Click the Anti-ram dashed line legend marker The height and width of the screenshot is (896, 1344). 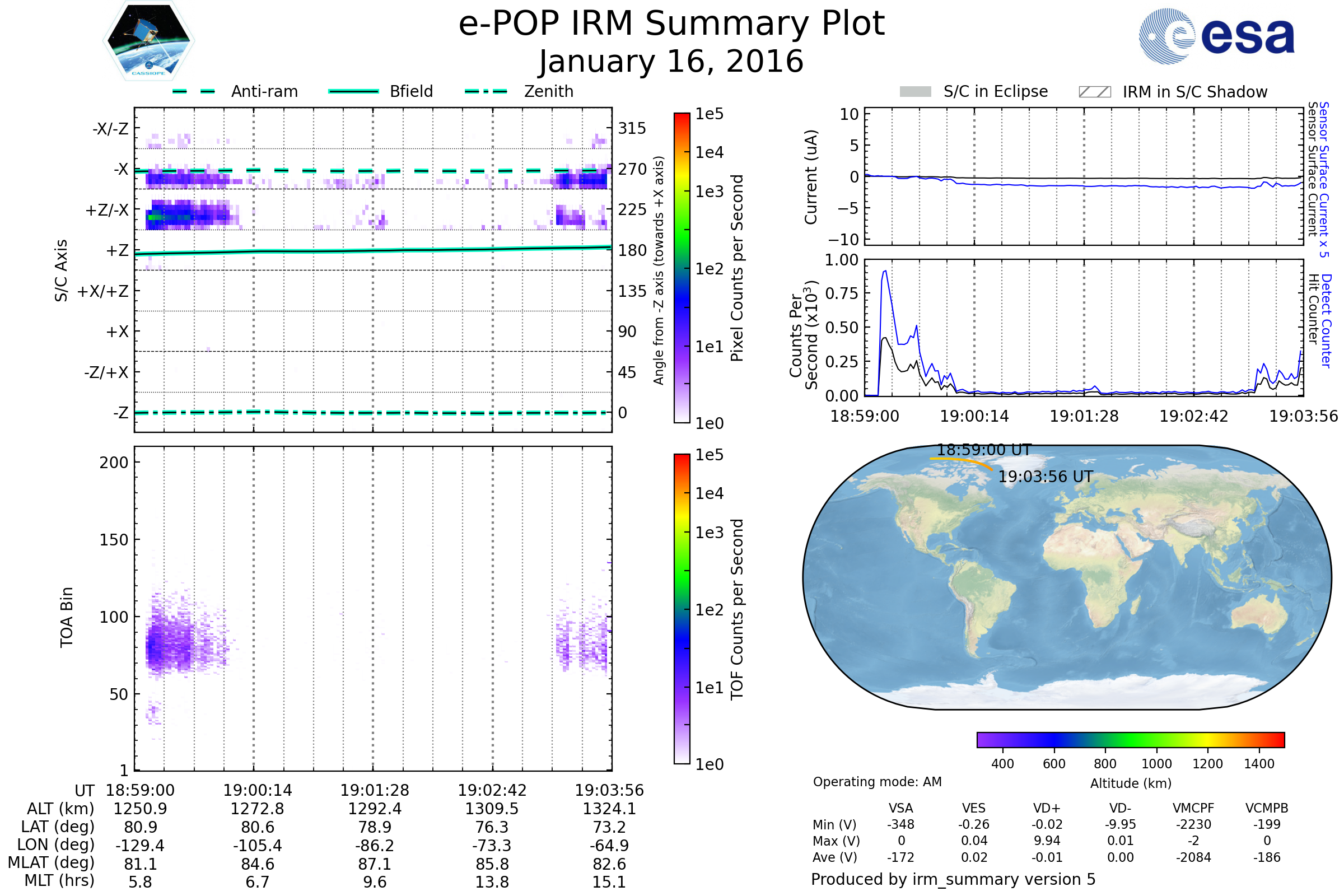(x=194, y=91)
